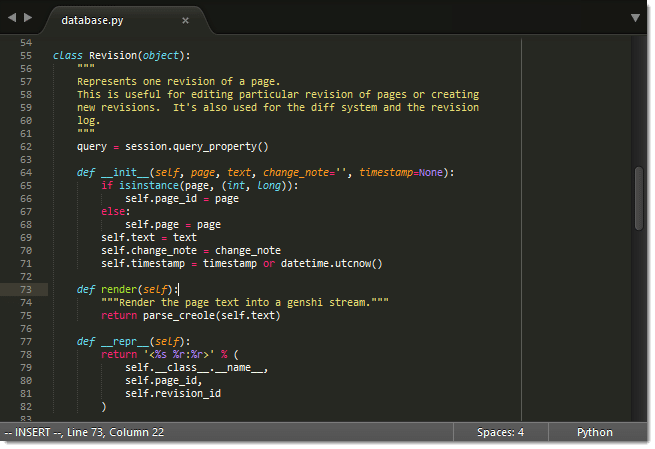
Task: Click 'self.text = text' line
Action: (149, 238)
